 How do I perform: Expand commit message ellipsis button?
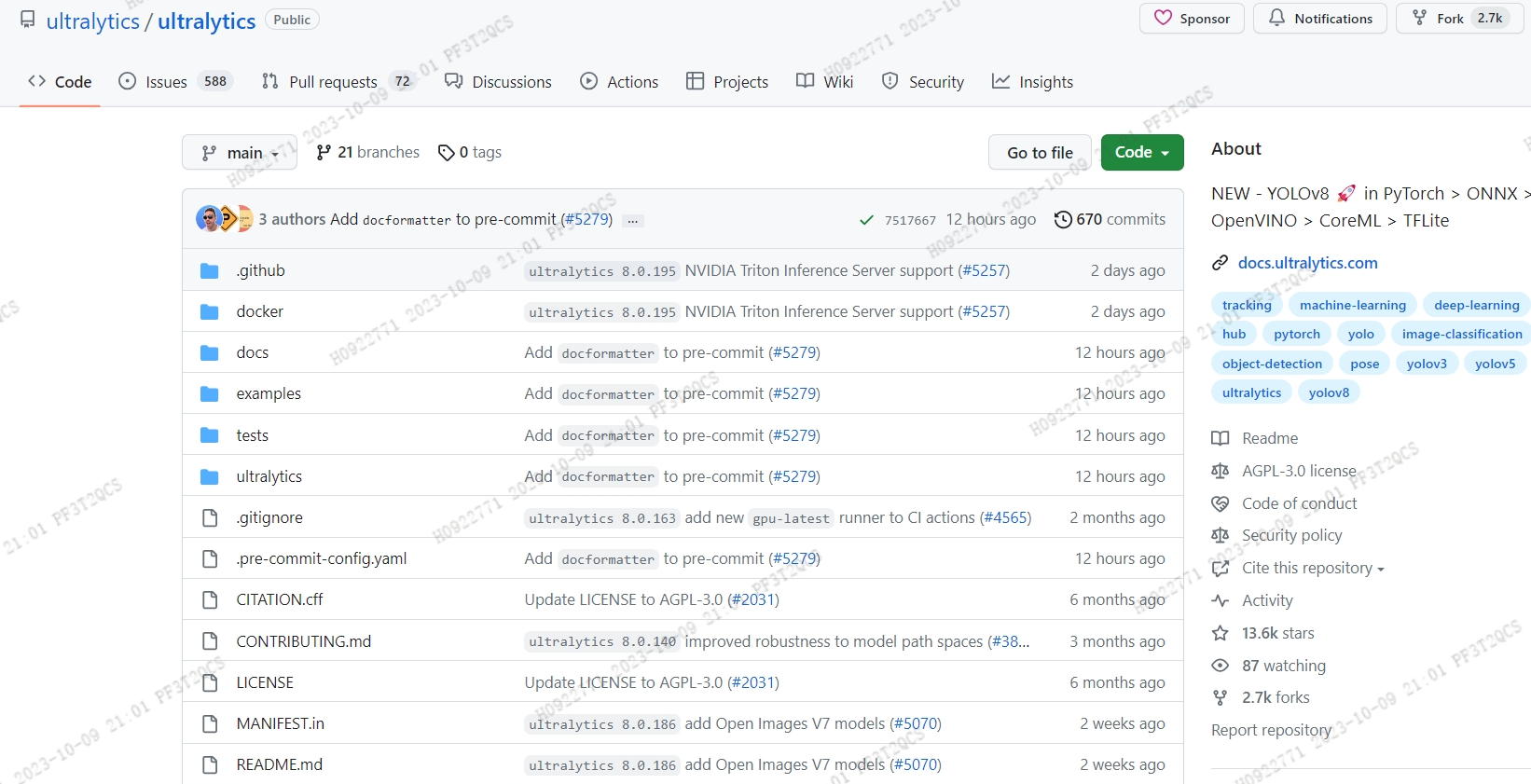(x=633, y=221)
